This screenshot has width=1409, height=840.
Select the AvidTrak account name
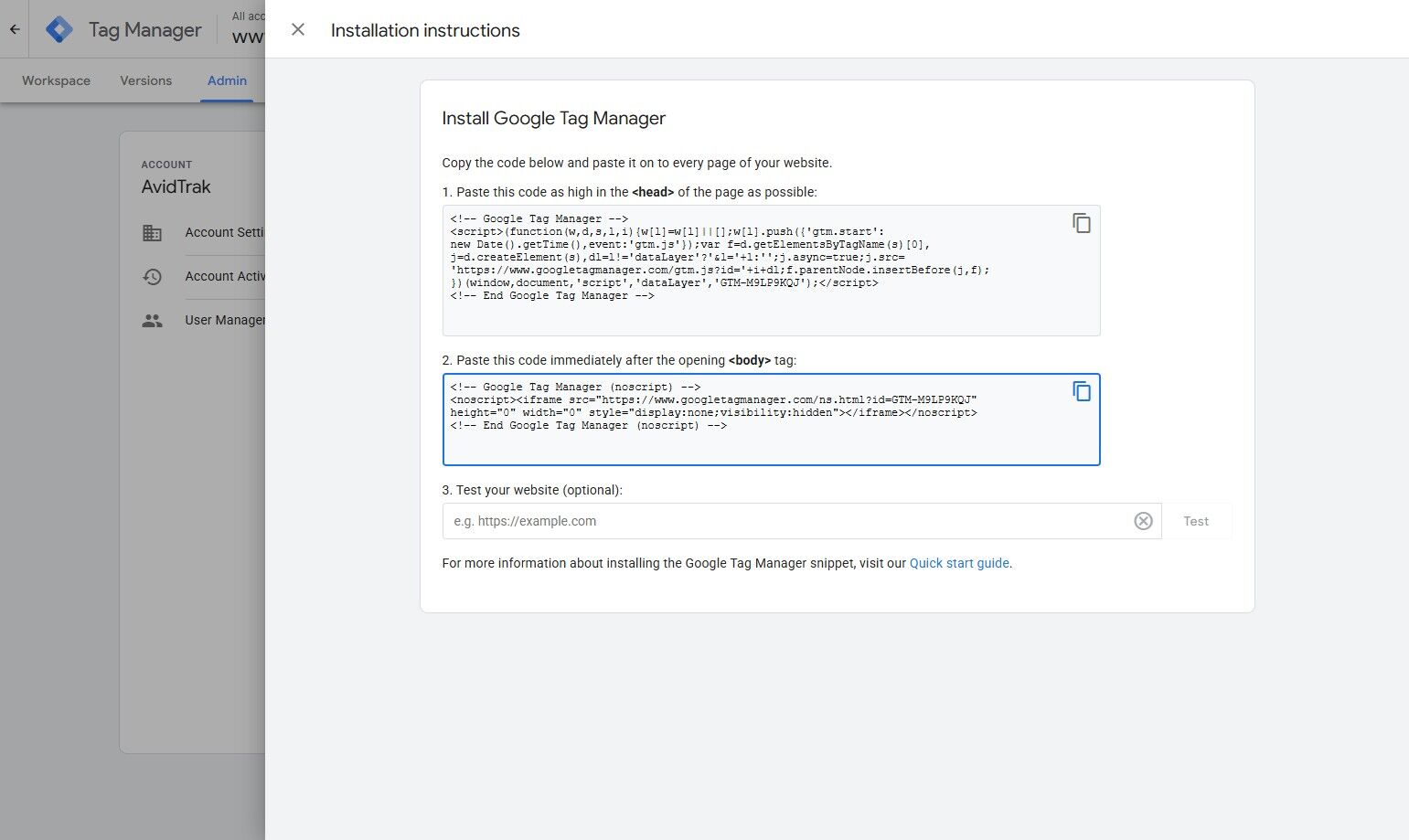click(176, 186)
